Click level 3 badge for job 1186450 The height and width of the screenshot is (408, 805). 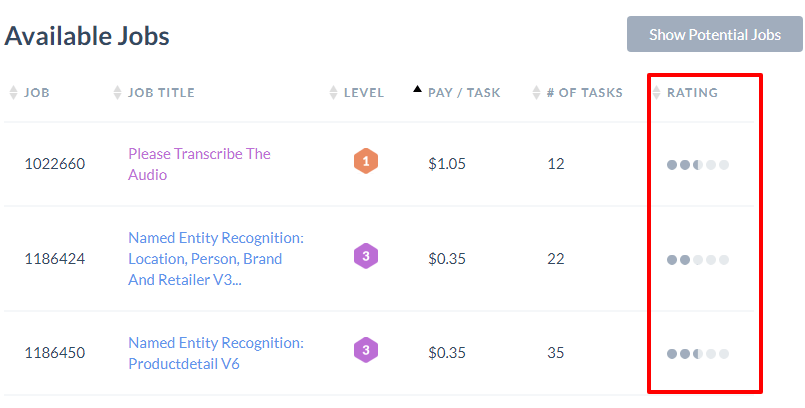[366, 350]
